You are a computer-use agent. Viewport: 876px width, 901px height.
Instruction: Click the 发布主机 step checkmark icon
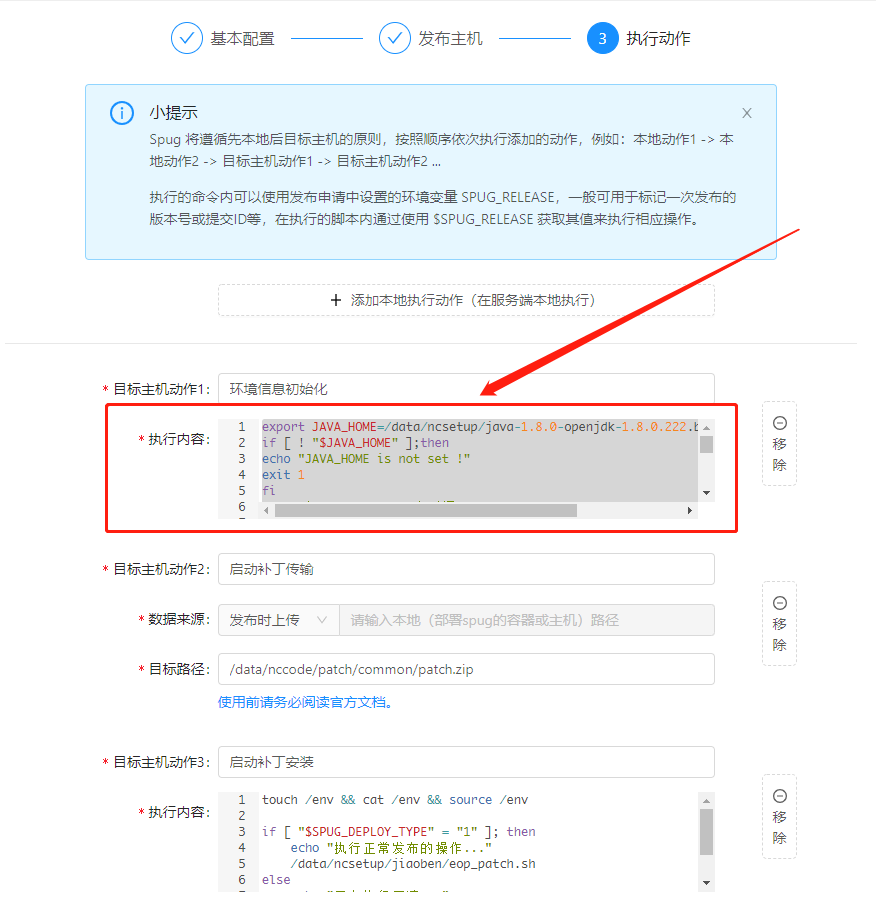click(395, 39)
